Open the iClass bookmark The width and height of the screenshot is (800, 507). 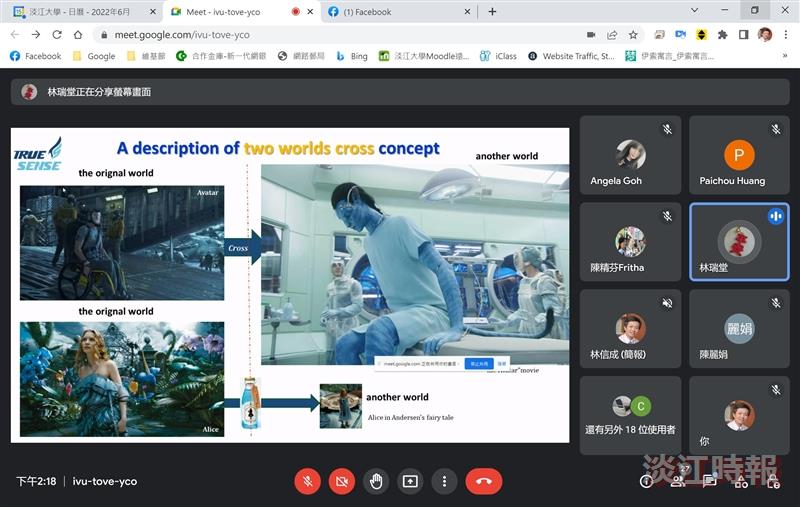coord(498,56)
